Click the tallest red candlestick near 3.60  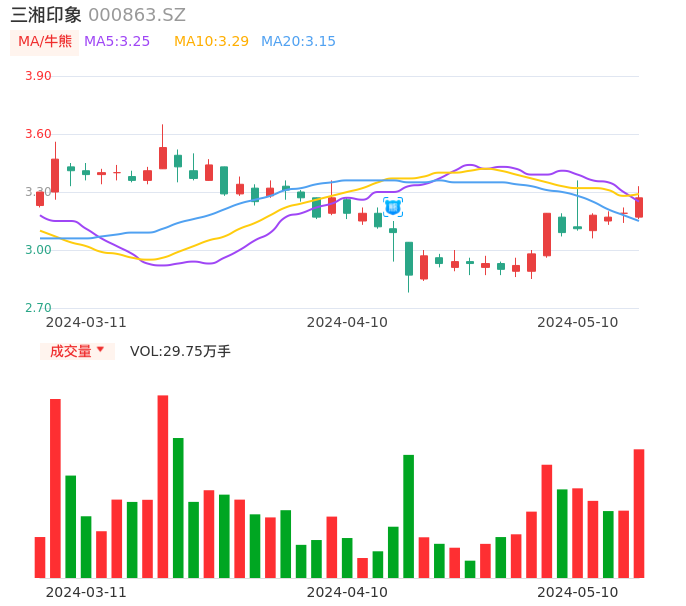pos(163,157)
